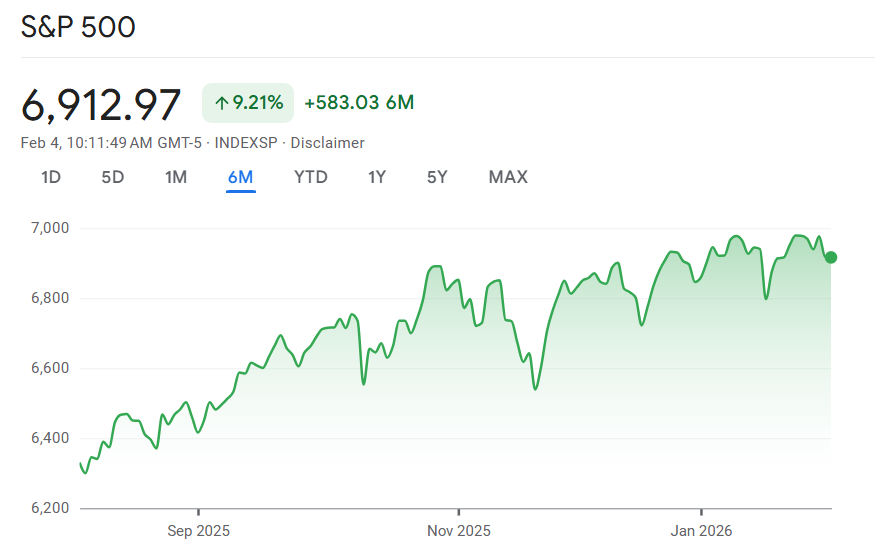
Task: Click the green endpoint dot on chart
Action: point(831,258)
